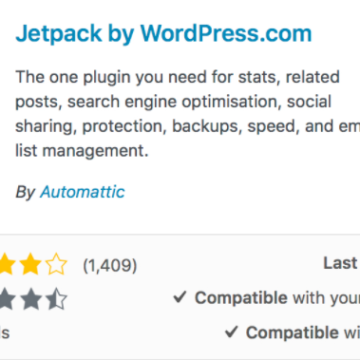Screen dimensions: 360x360
Task: Click the first description line 'The one plugin you need'
Action: [177, 78]
